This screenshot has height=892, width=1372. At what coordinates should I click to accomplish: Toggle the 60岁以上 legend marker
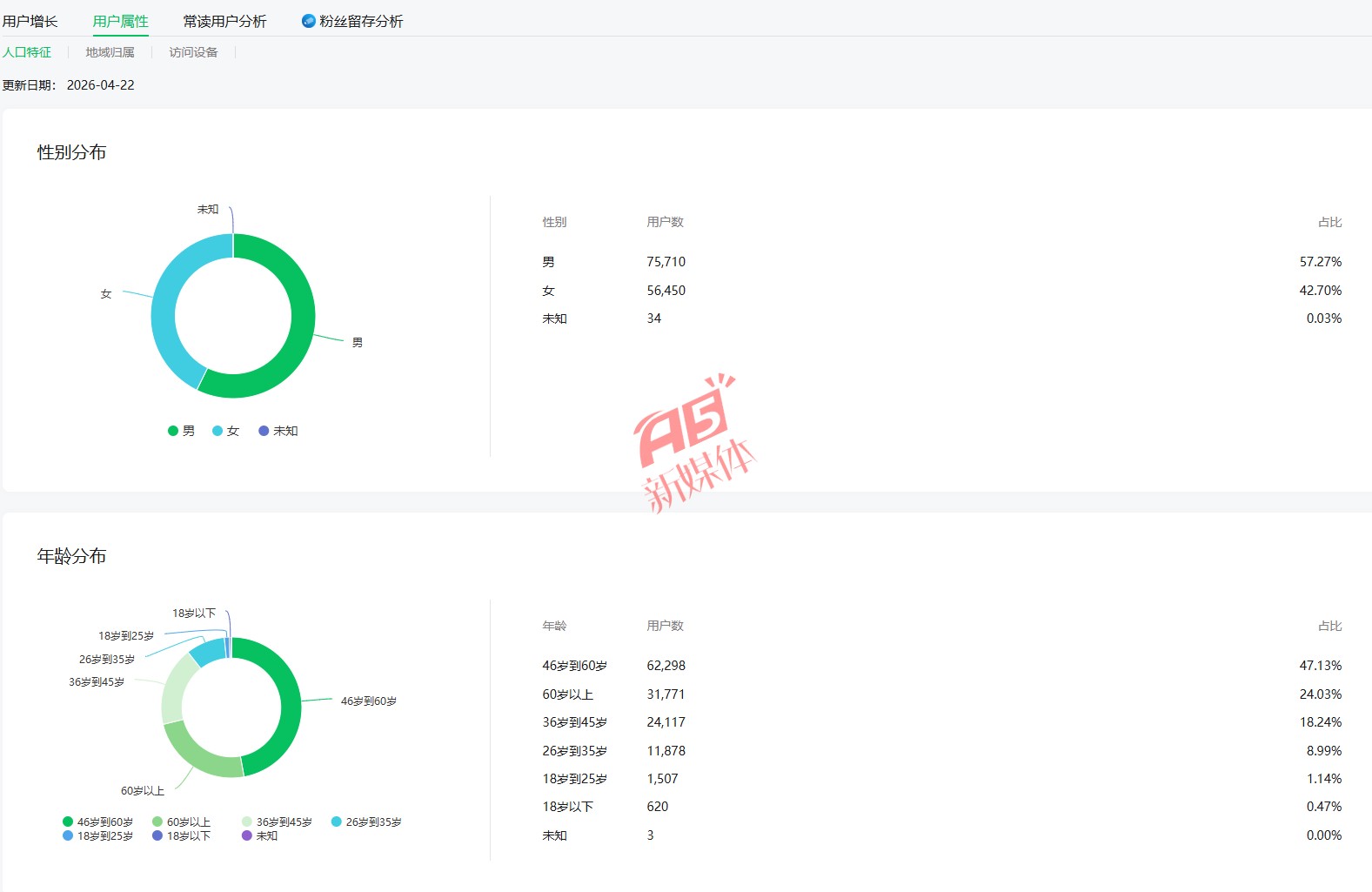[157, 822]
